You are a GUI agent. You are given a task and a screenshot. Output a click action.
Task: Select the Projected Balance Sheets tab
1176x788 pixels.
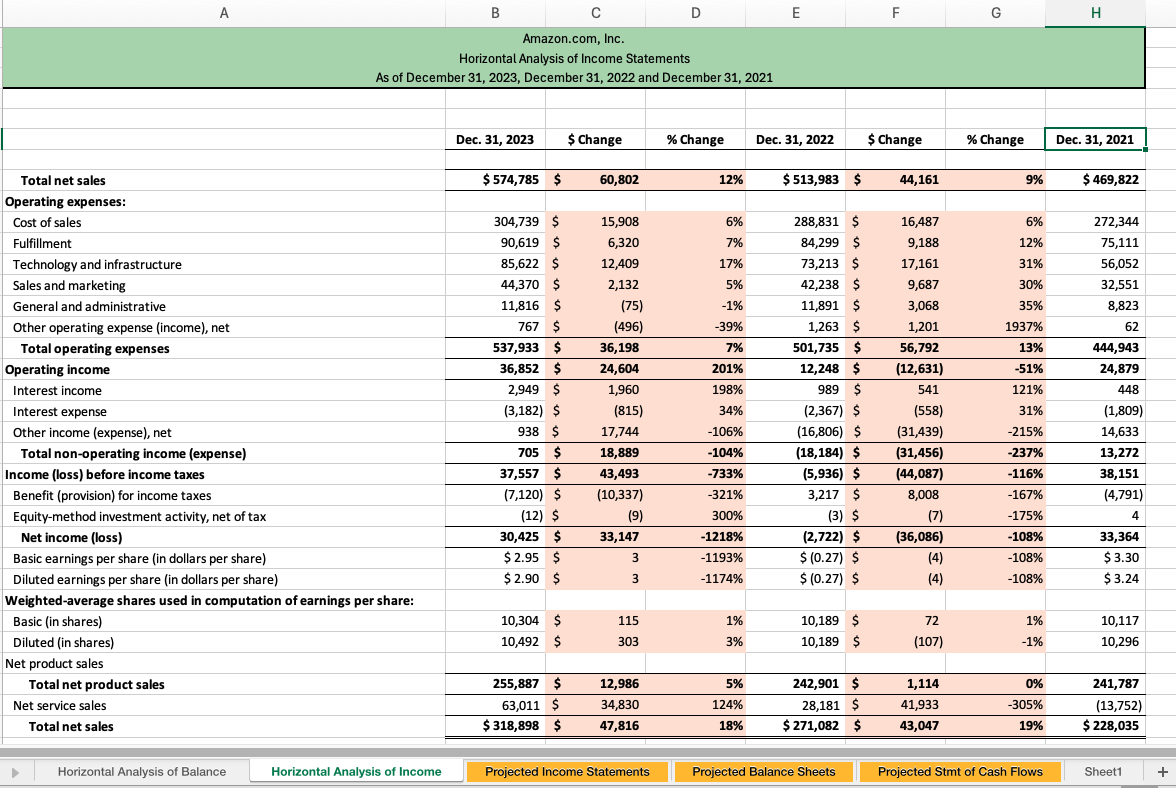[x=763, y=771]
